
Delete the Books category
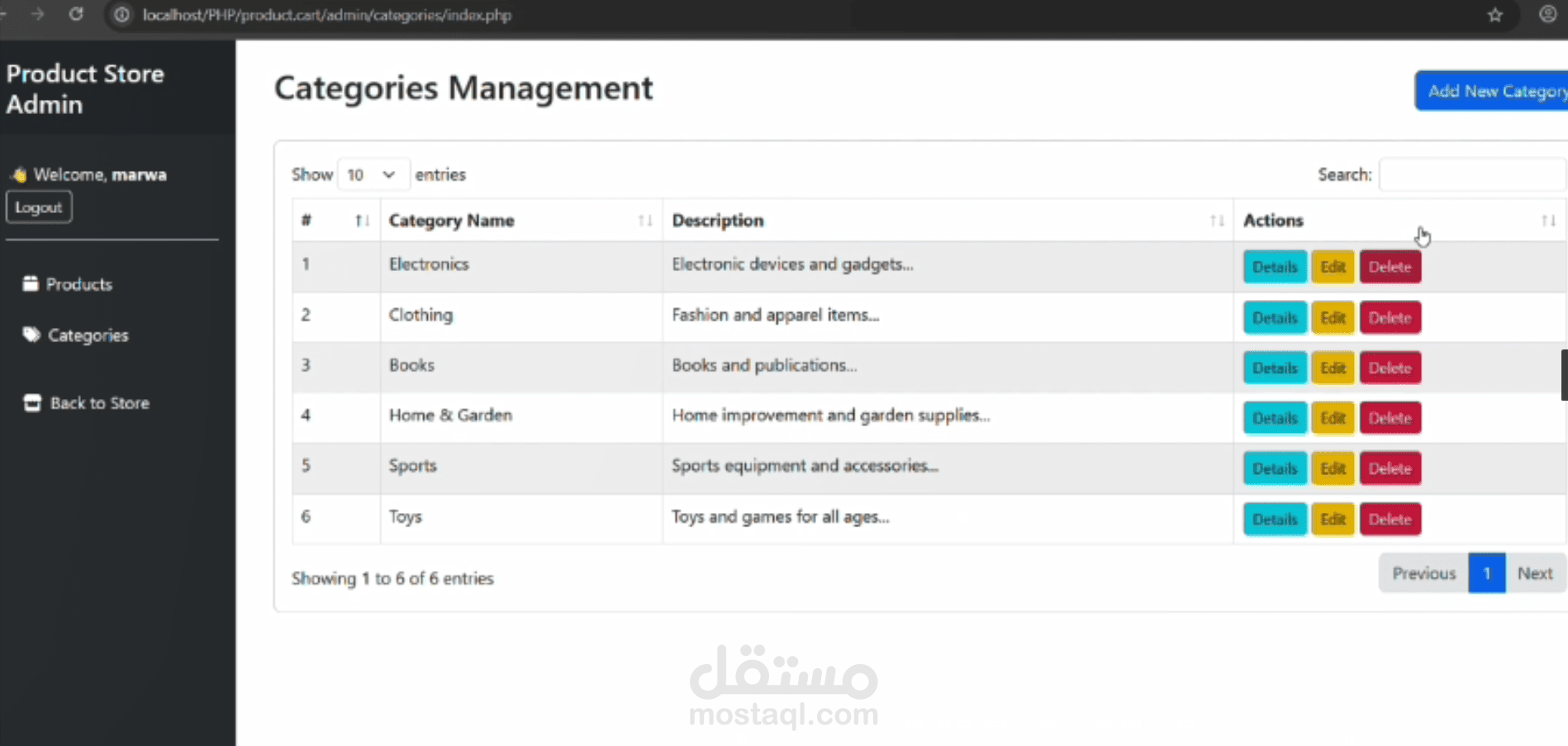(x=1390, y=368)
